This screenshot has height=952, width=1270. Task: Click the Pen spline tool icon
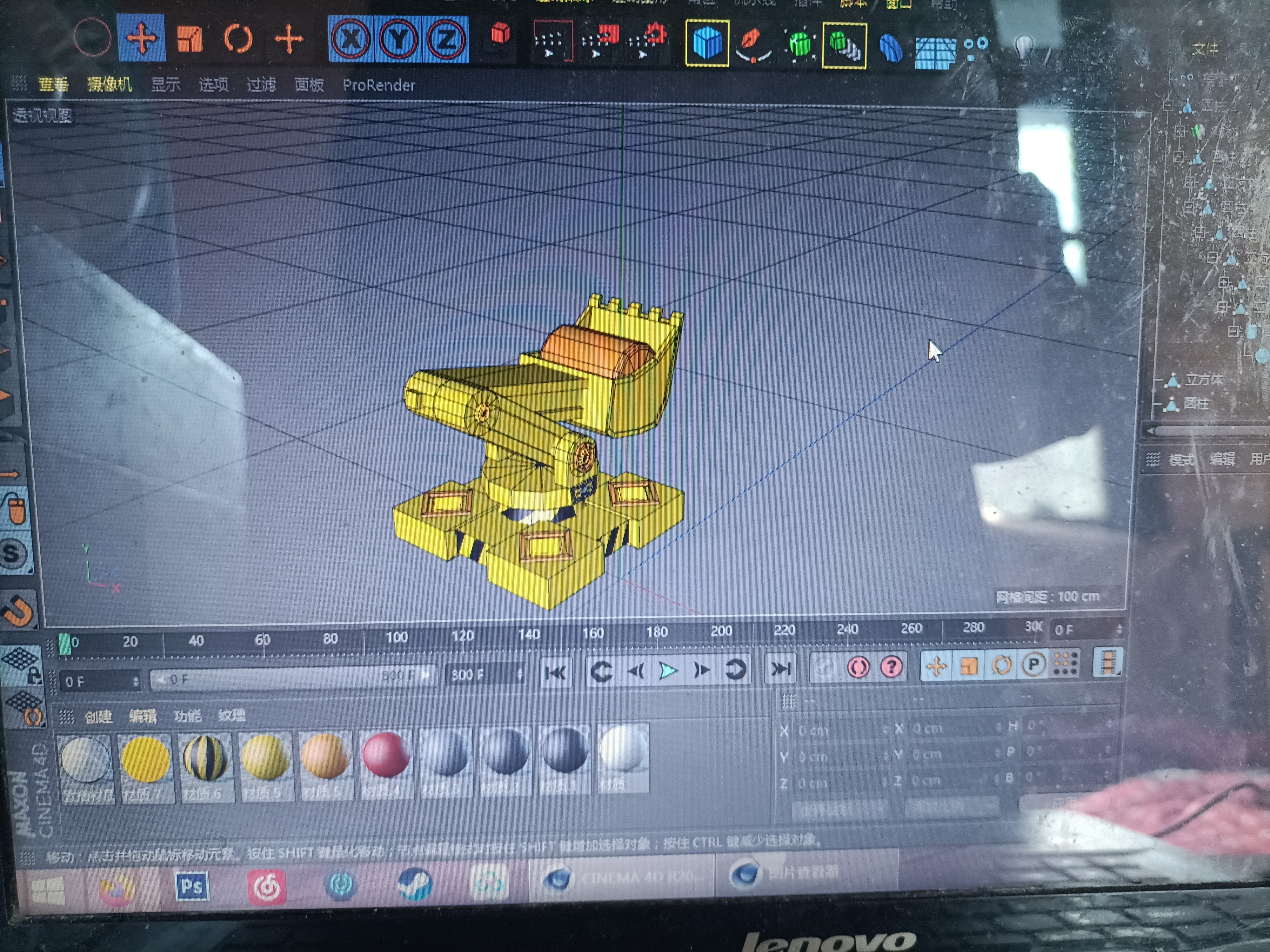[x=753, y=43]
